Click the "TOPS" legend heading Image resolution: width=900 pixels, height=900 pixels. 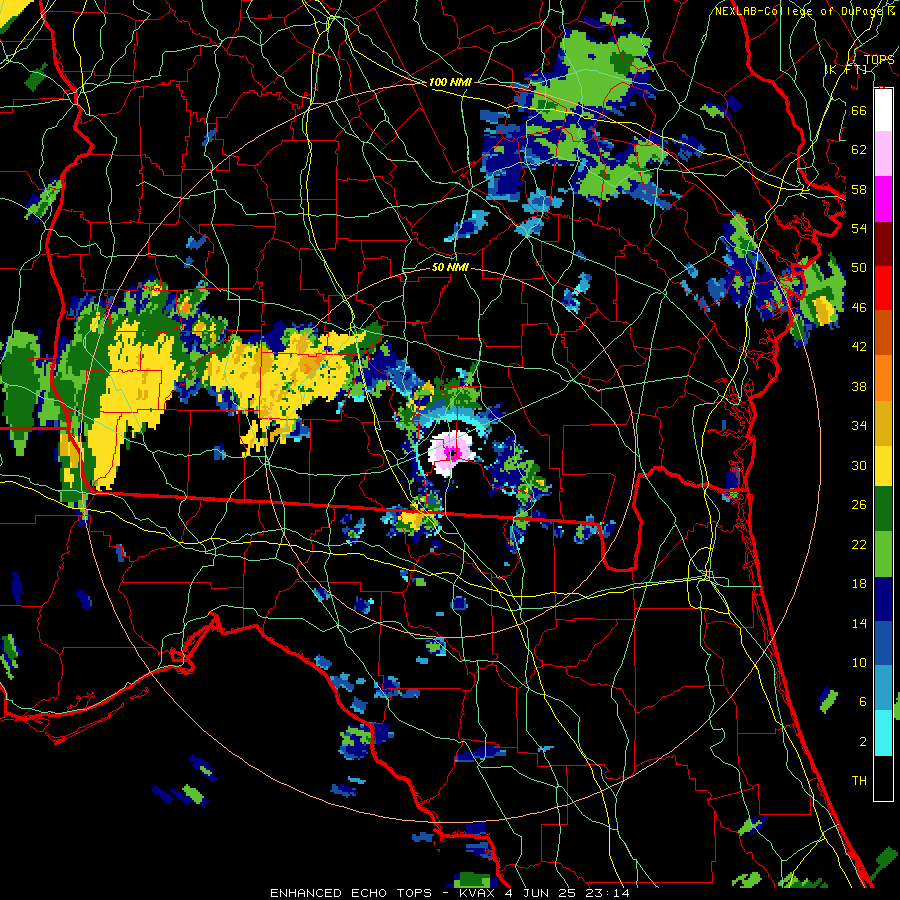[879, 60]
